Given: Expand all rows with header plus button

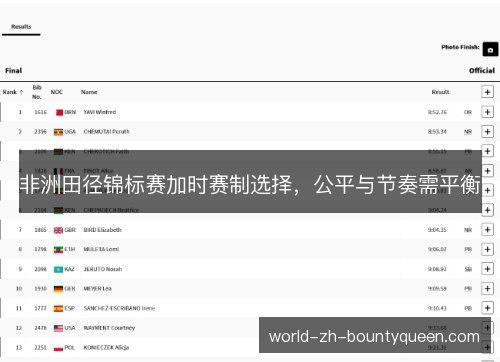Looking at the screenshot, I should coord(487,92).
